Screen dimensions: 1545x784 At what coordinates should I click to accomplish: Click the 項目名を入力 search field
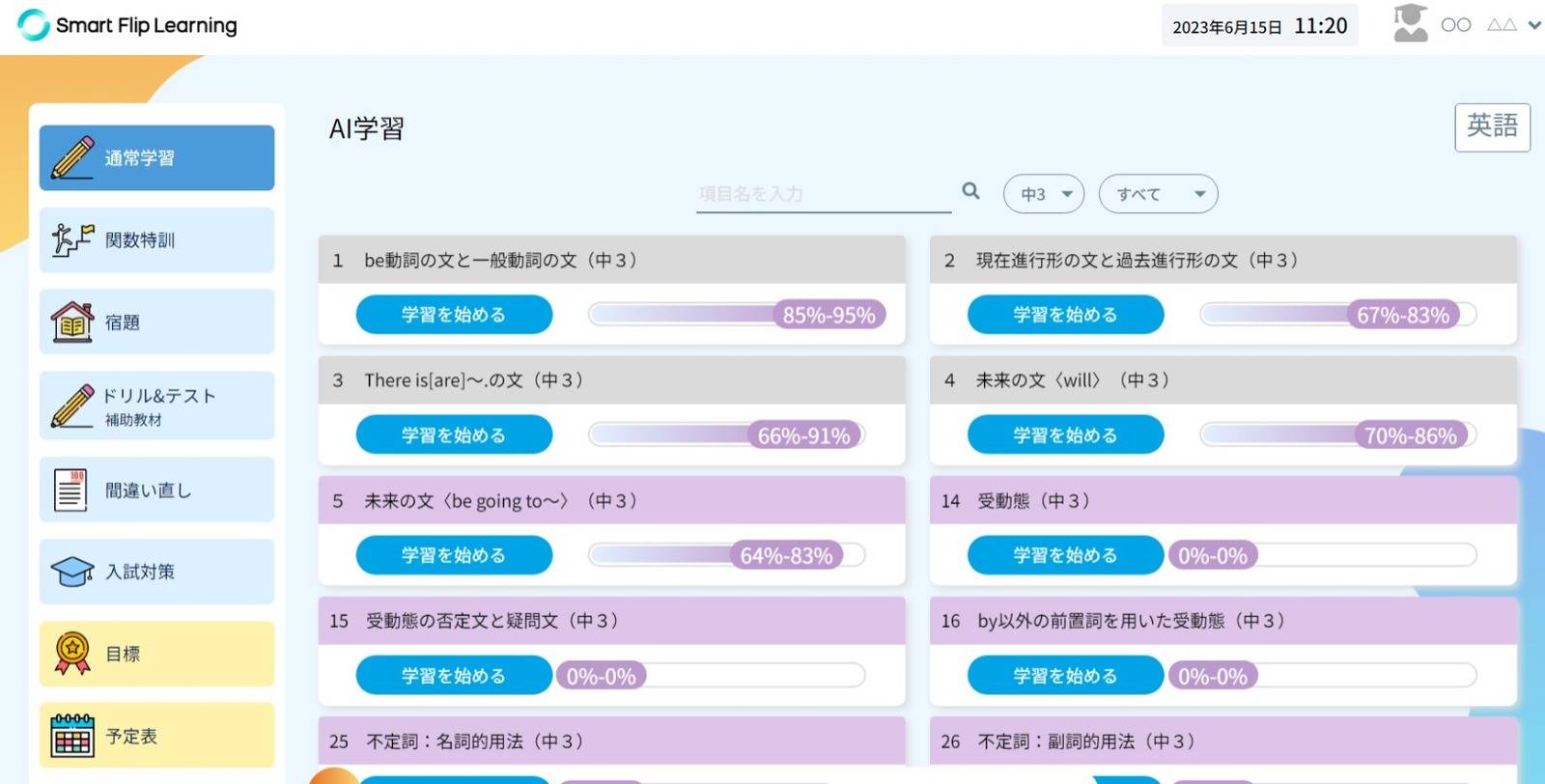[823, 194]
